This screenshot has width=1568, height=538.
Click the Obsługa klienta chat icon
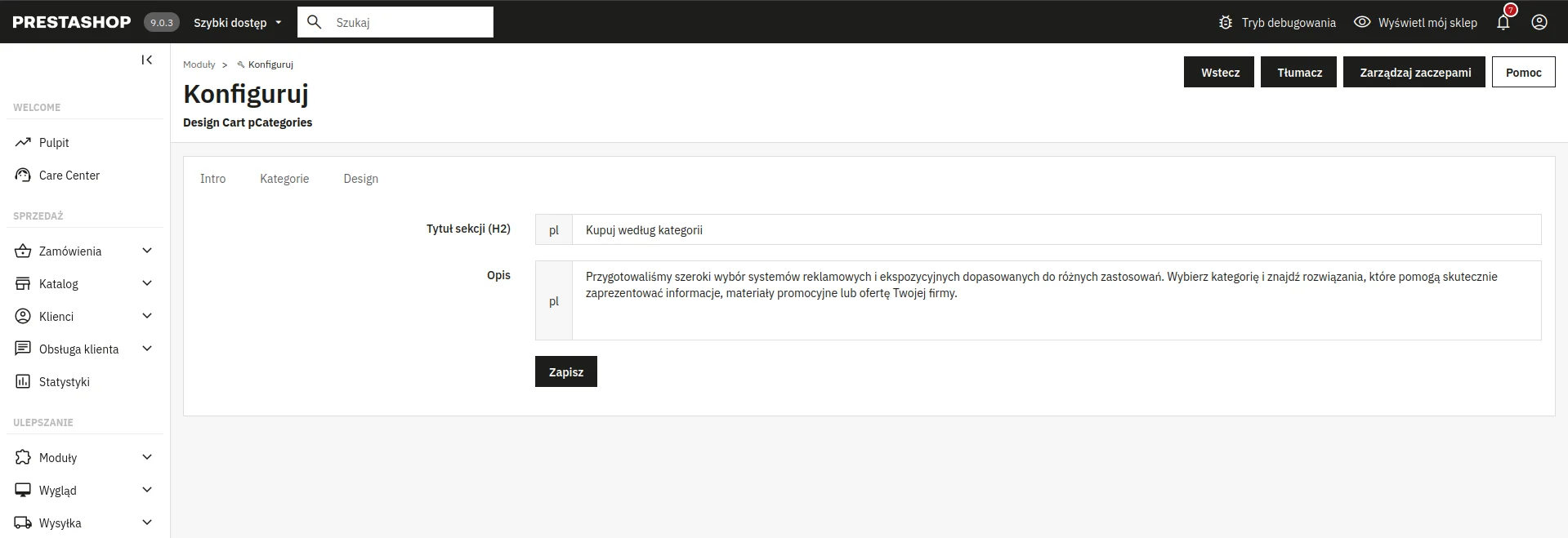pyautogui.click(x=23, y=349)
